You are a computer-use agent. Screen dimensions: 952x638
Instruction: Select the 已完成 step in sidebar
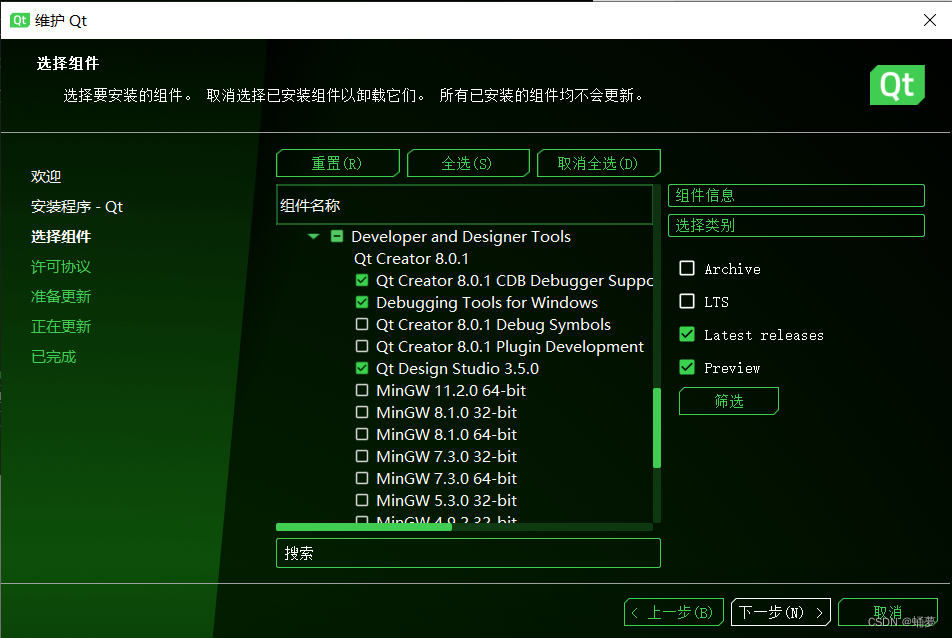click(x=53, y=356)
